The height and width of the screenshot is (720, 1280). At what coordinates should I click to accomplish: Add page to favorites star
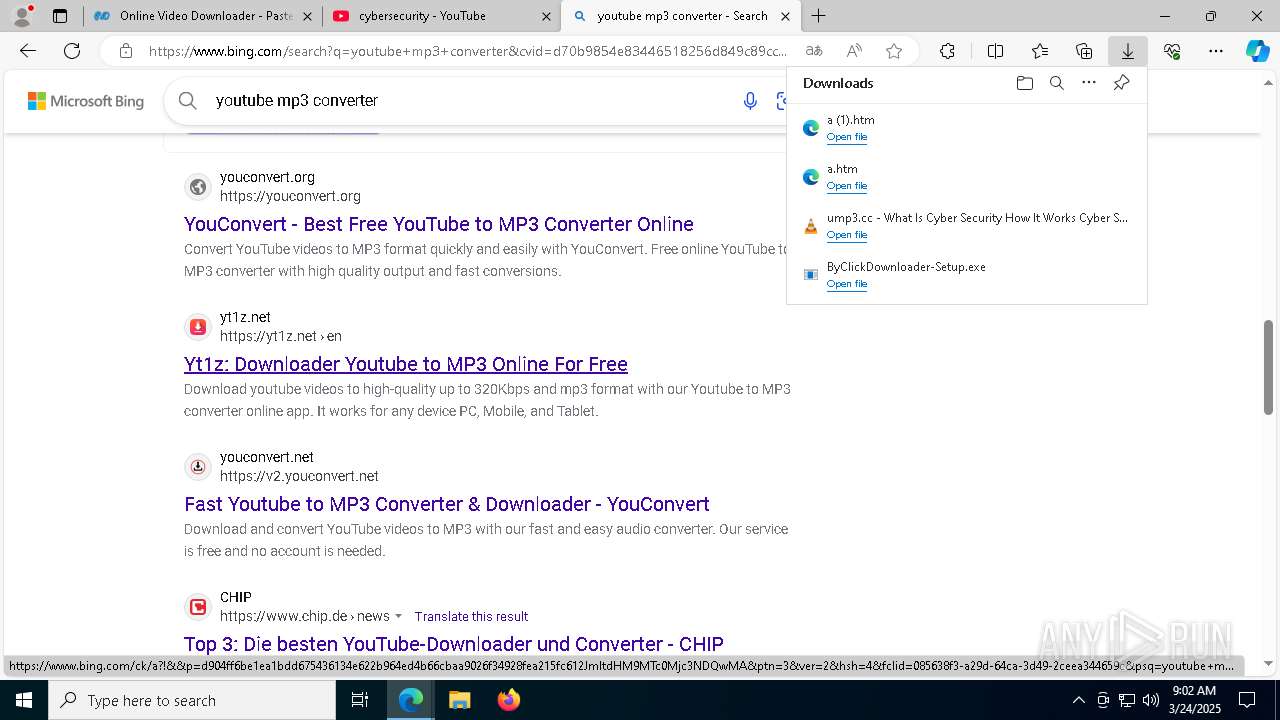click(x=894, y=51)
